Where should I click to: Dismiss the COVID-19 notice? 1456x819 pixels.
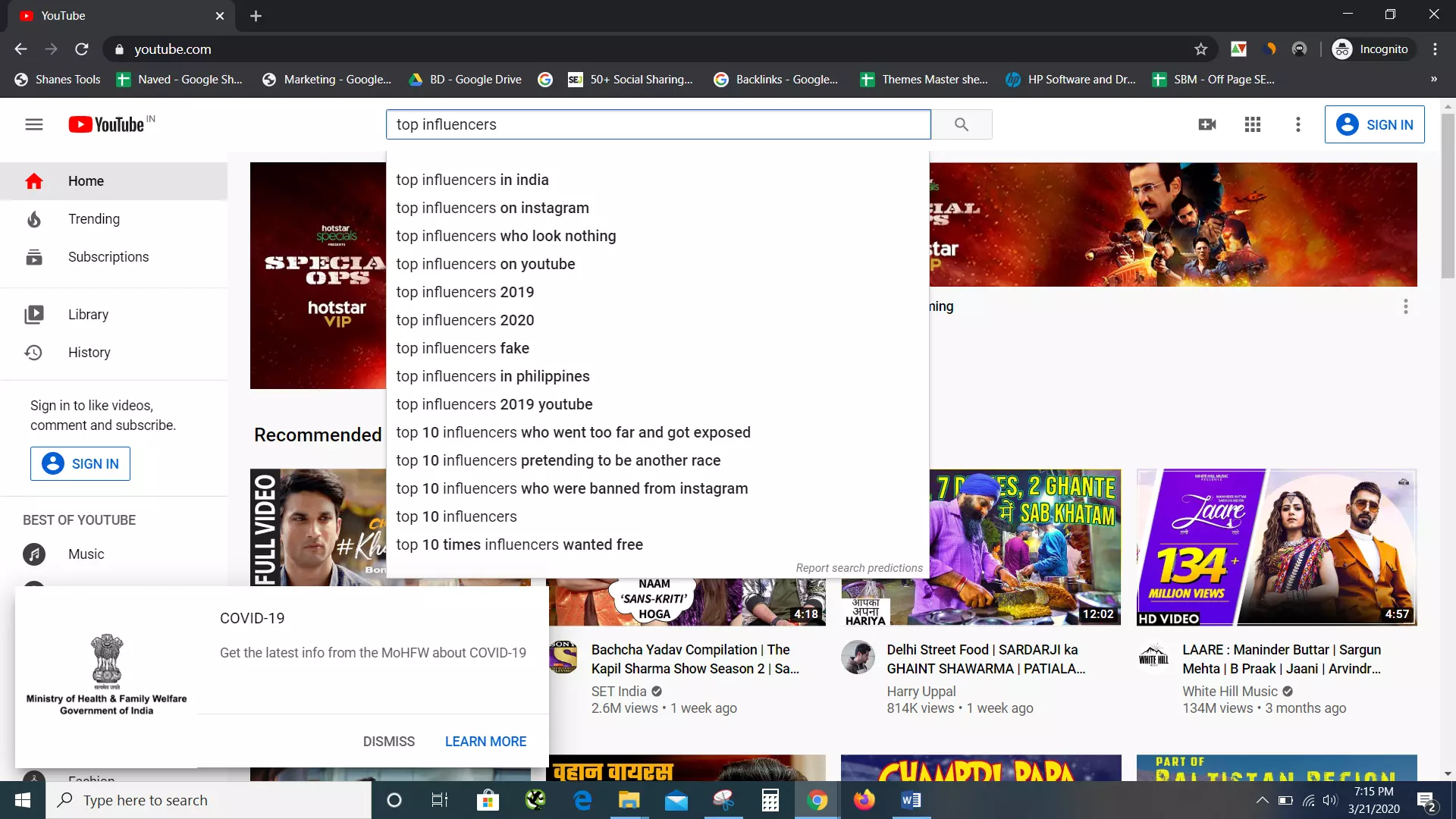pyautogui.click(x=389, y=742)
